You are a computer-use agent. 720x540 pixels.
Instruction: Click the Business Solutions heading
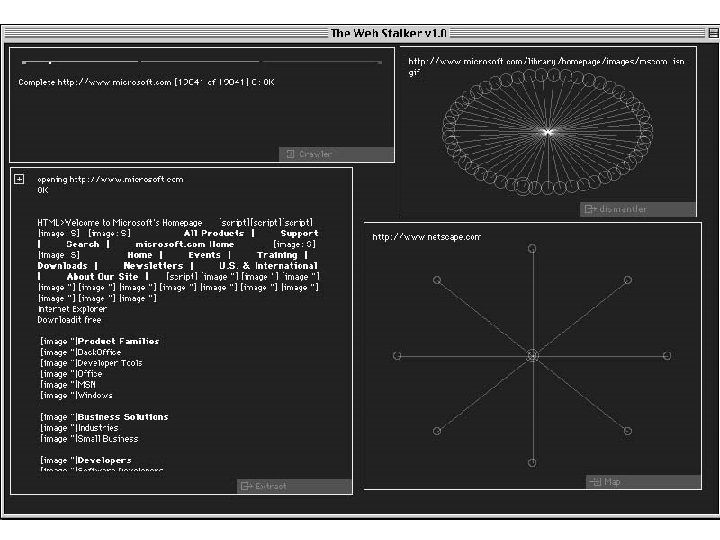pos(123,417)
